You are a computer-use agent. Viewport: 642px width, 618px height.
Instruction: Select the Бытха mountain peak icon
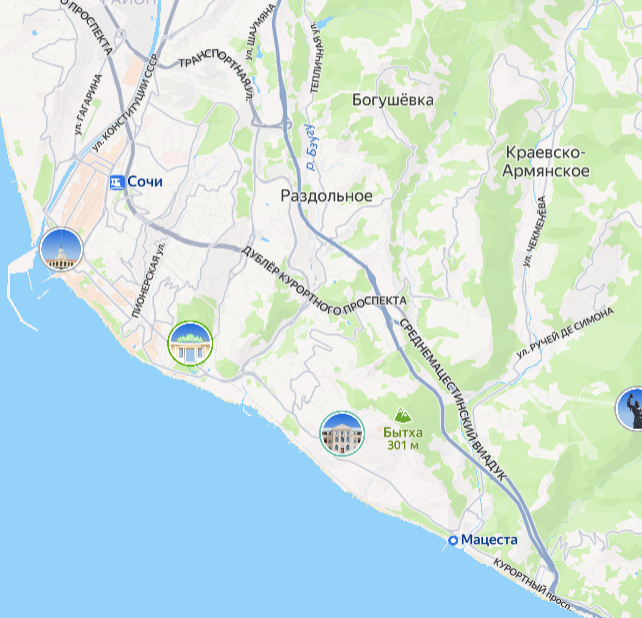[x=403, y=415]
